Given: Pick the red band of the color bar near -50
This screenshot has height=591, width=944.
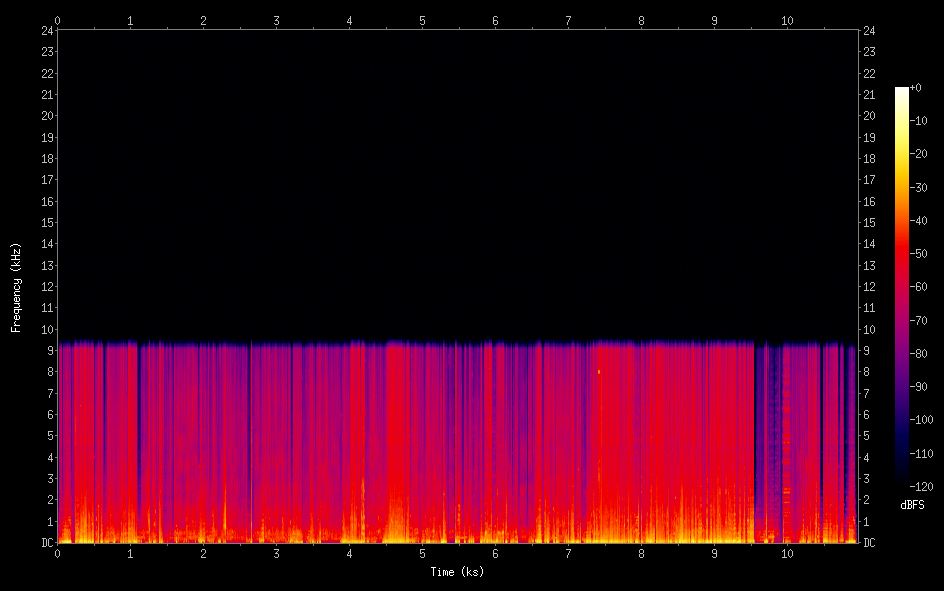Looking at the screenshot, I should click(902, 254).
